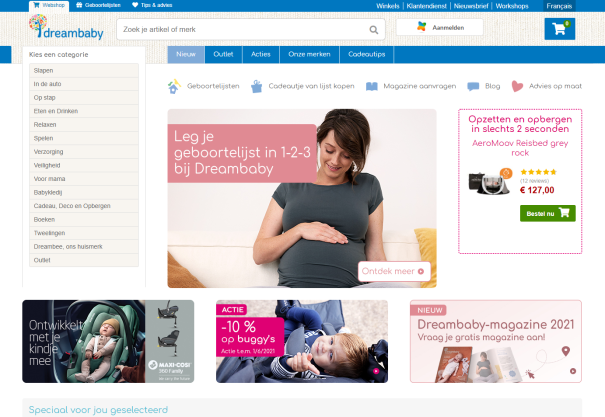The height and width of the screenshot is (417, 605).
Task: Select the Op stap category
Action: 84,98
